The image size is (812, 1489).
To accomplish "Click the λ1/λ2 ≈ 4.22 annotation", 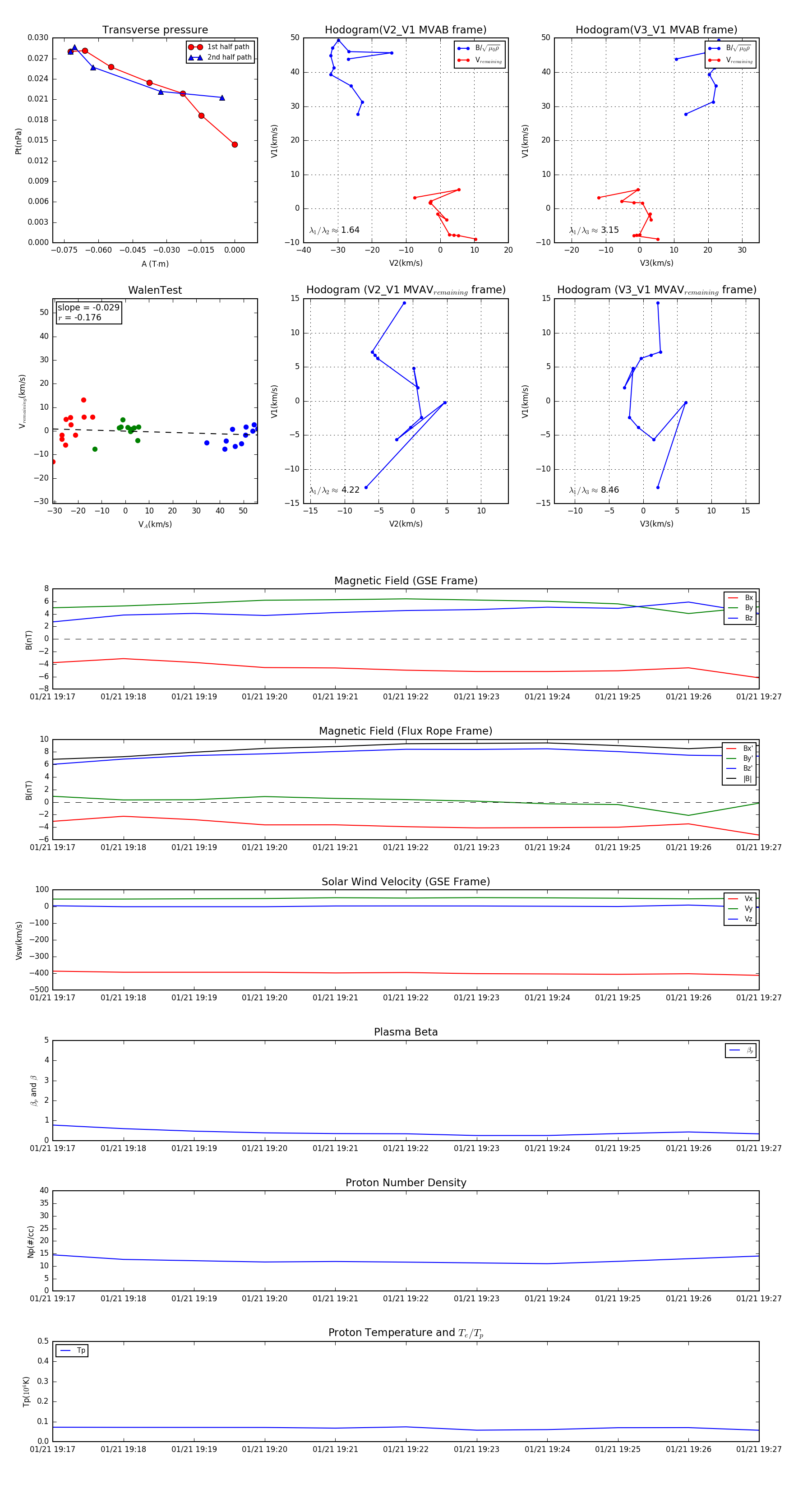I will (334, 490).
